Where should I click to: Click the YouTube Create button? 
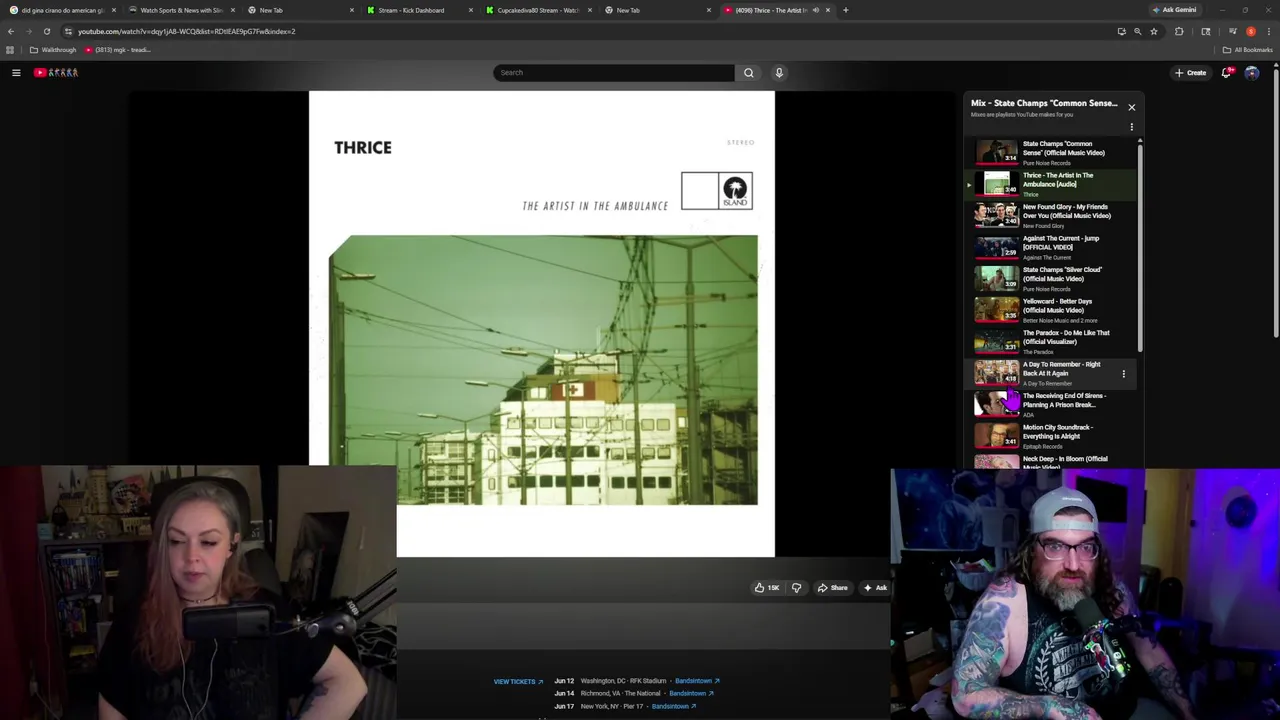point(1191,72)
